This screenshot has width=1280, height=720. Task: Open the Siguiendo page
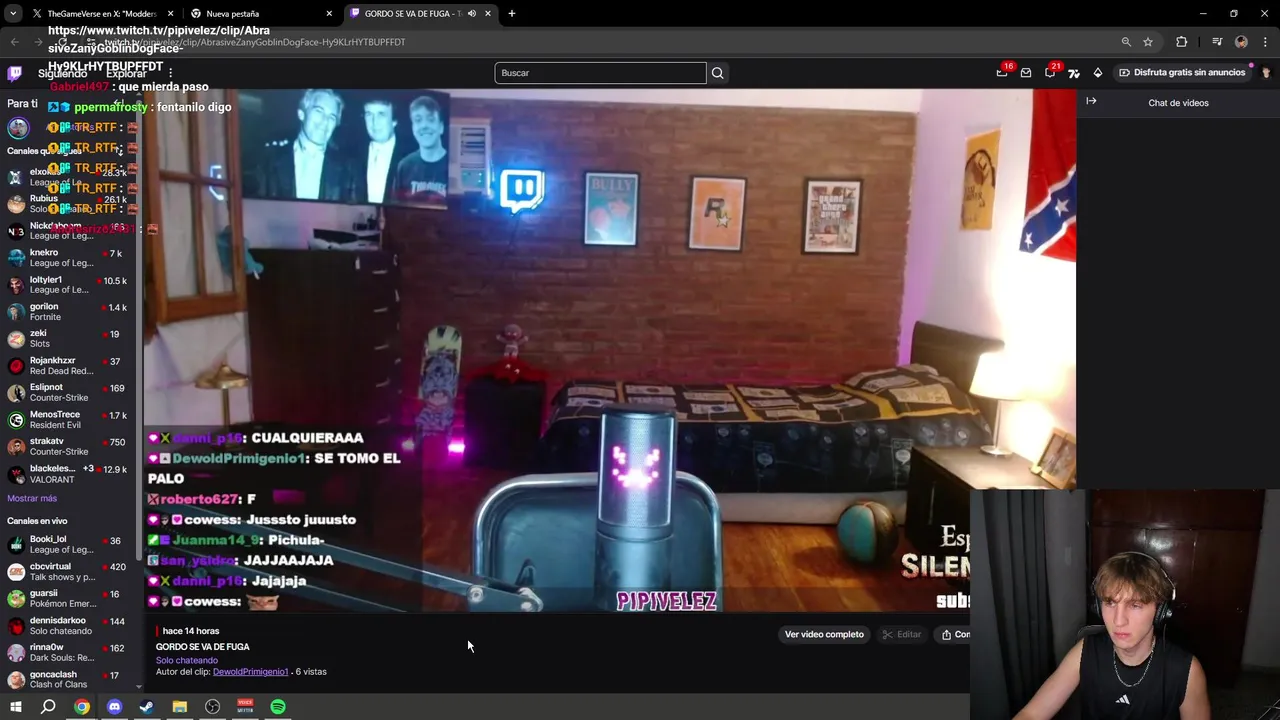(x=62, y=73)
